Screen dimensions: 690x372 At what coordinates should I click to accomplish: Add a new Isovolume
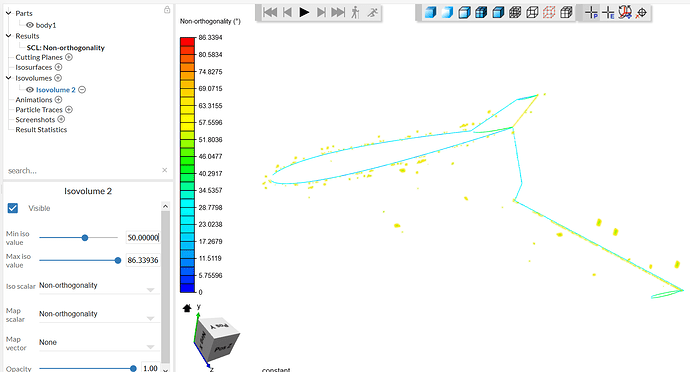coord(58,78)
